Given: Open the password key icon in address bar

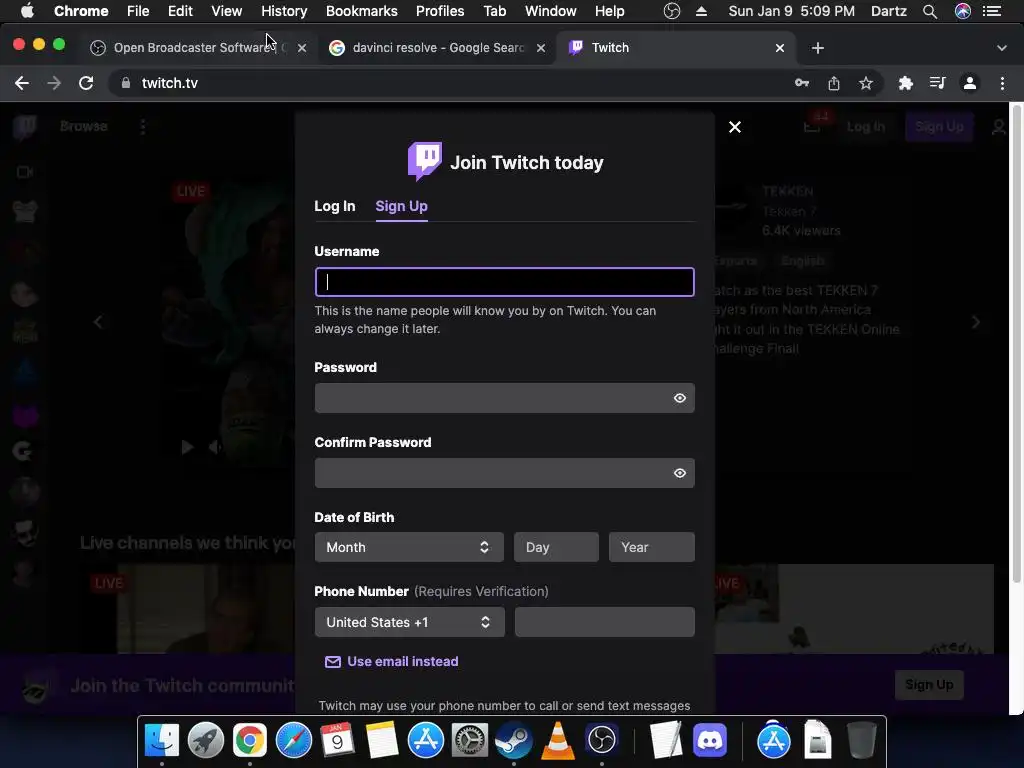Looking at the screenshot, I should 802,83.
